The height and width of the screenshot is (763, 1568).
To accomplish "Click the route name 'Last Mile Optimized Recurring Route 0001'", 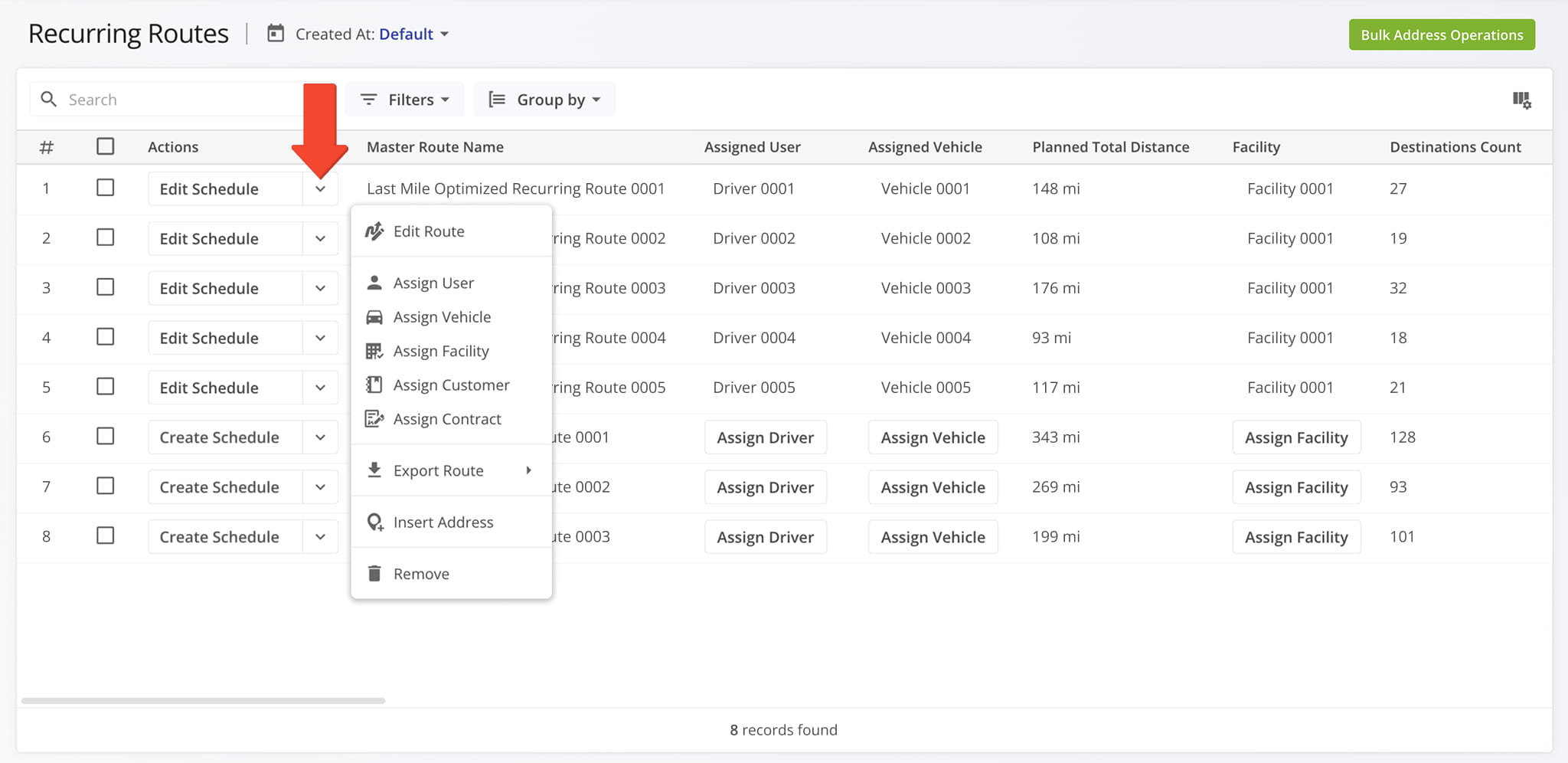I will [x=515, y=188].
